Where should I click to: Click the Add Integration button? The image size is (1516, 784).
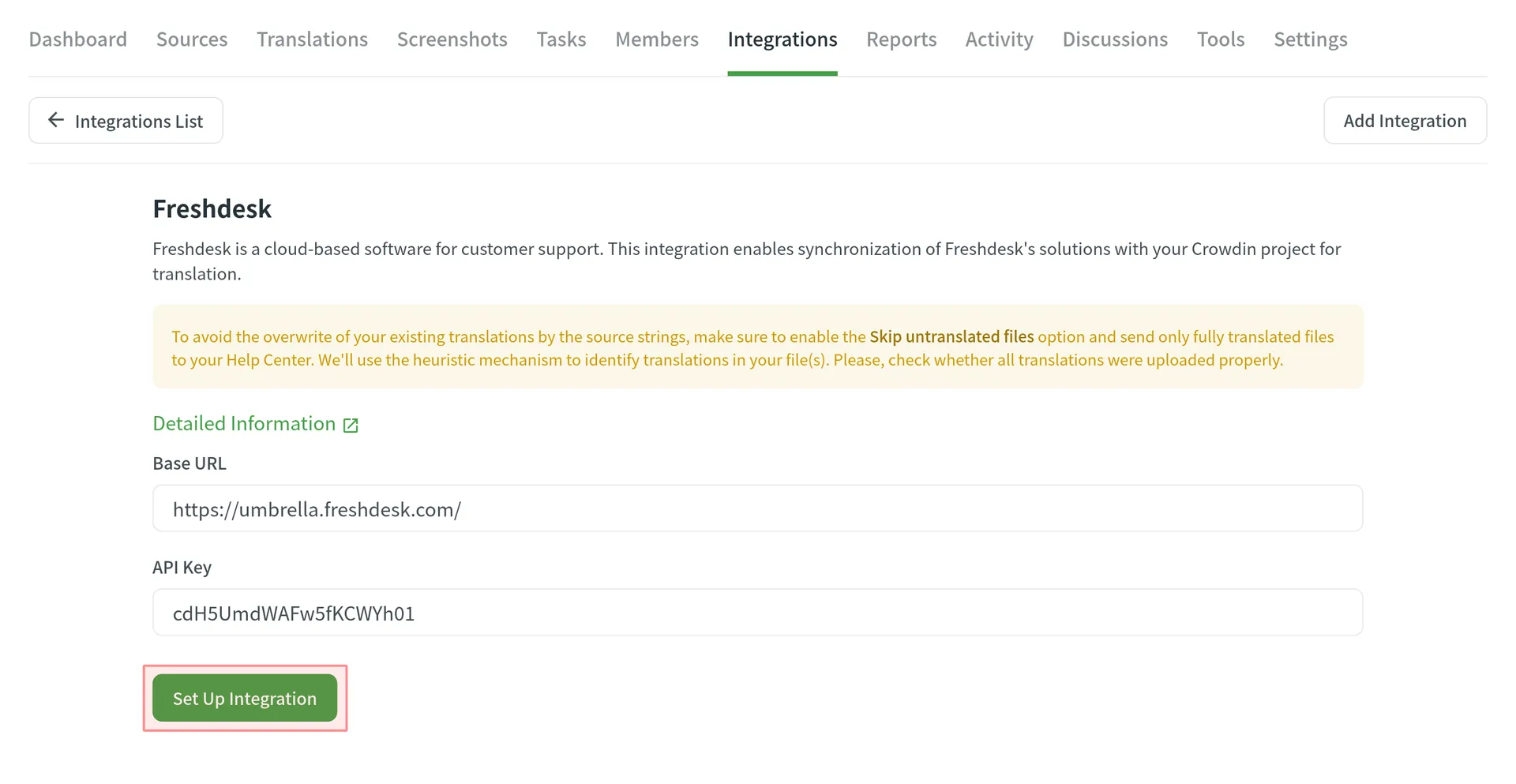pos(1405,121)
